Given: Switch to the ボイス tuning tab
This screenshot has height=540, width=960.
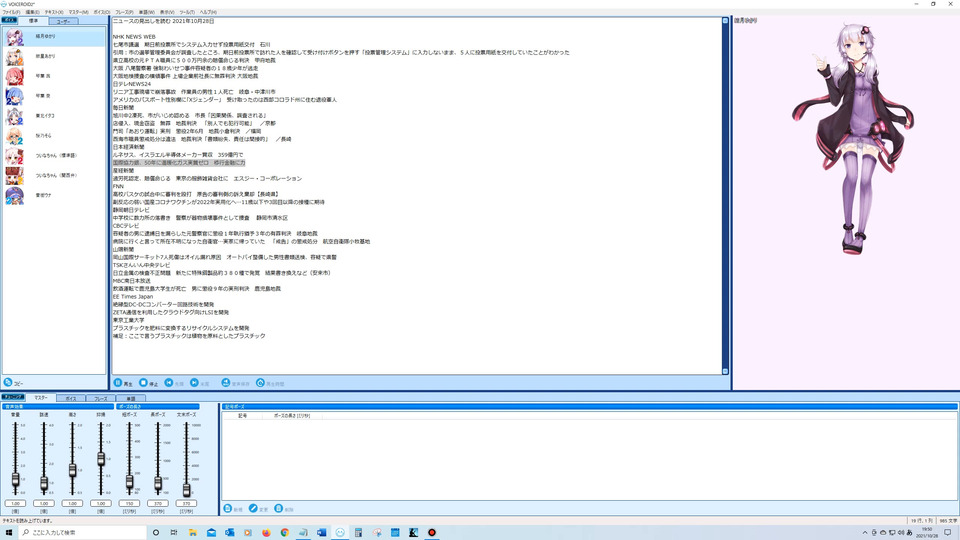Looking at the screenshot, I should click(x=70, y=399).
